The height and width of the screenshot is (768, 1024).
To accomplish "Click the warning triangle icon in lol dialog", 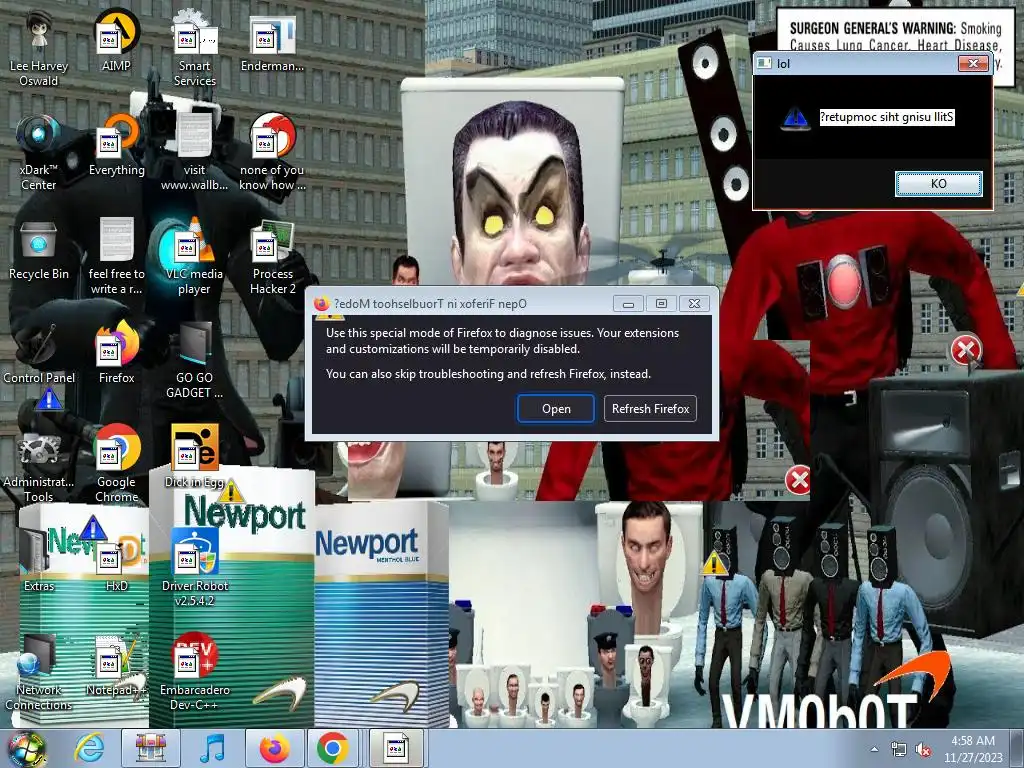I will point(795,118).
